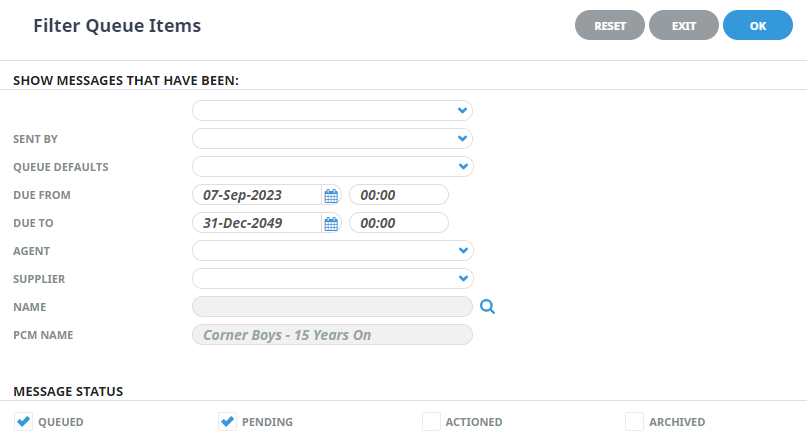Click the PCM Name text field
807x445 pixels.
pos(332,335)
